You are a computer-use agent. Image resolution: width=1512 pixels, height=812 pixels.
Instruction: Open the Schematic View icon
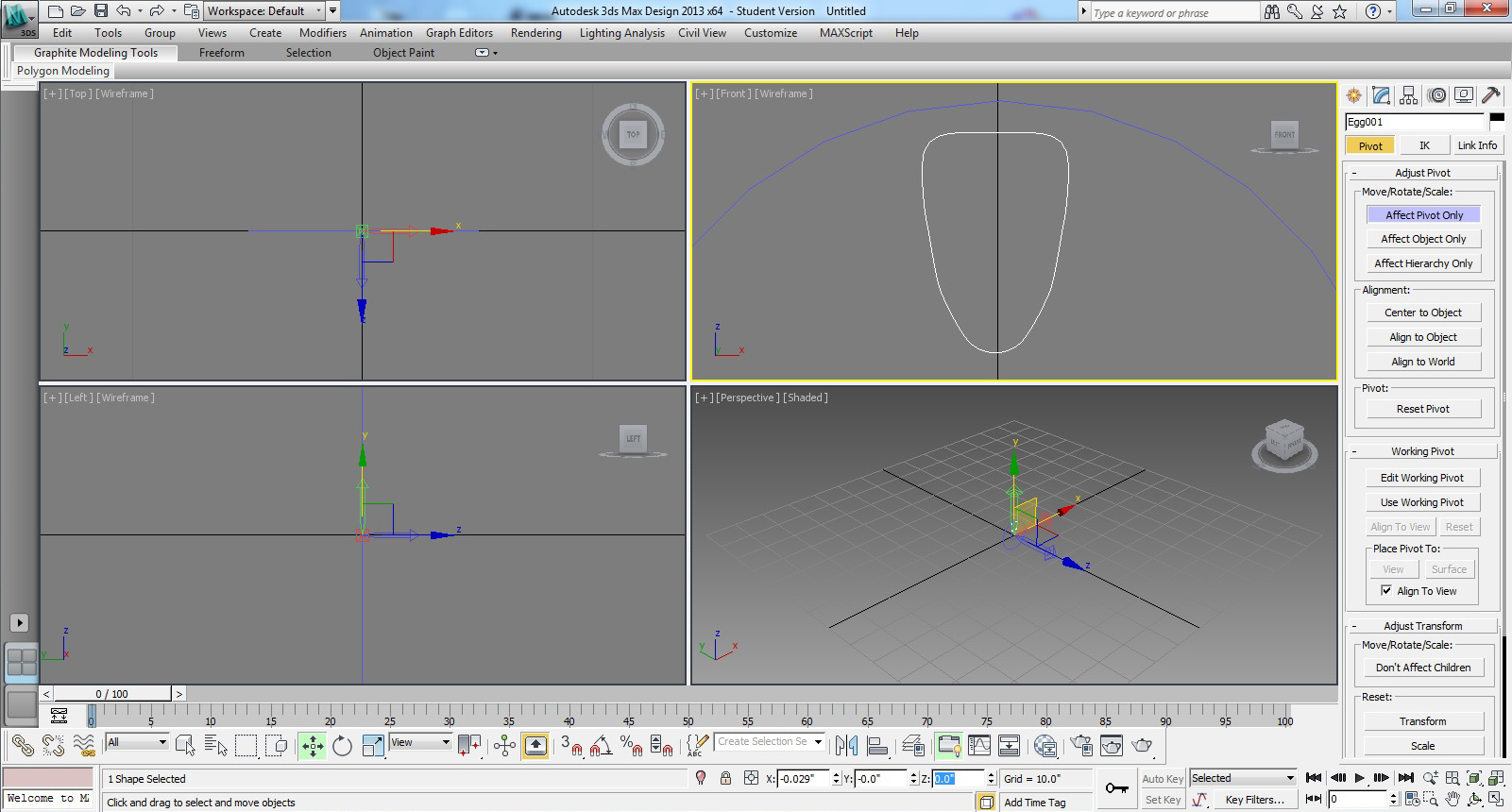[x=1009, y=746]
